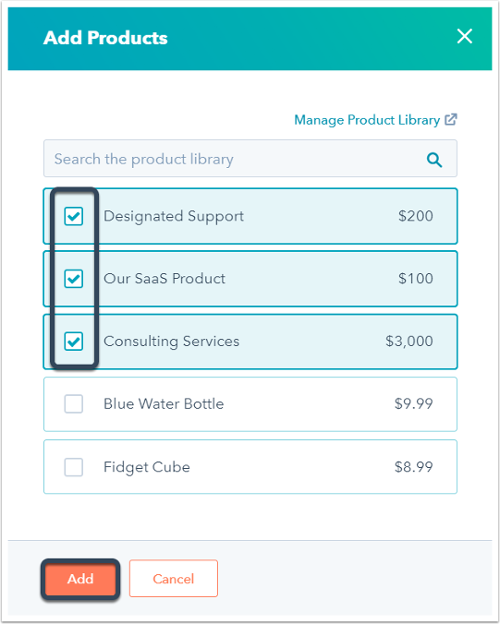The image size is (500, 624).
Task: Check the Blue Water Bottle checkbox
Action: (74, 404)
